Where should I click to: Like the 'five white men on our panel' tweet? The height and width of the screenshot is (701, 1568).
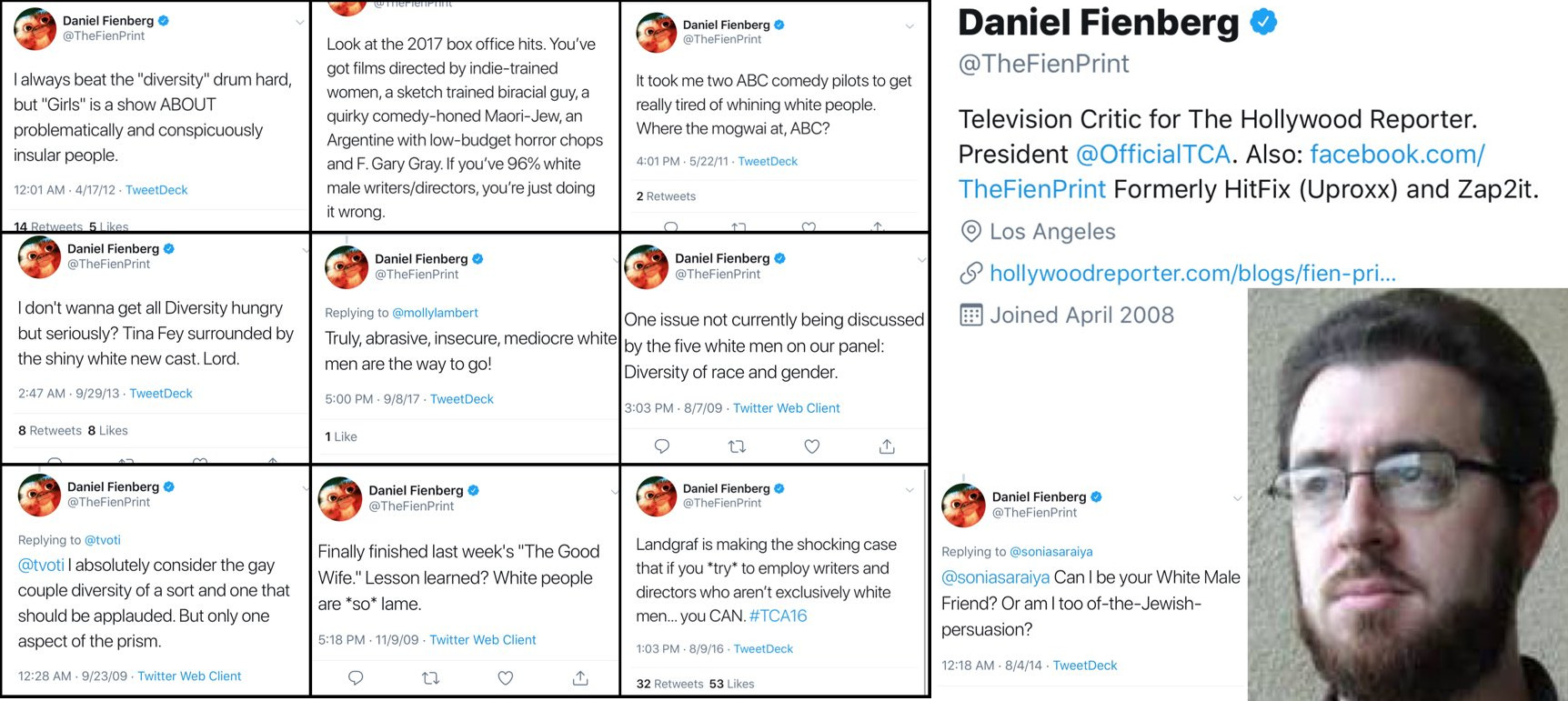point(812,446)
